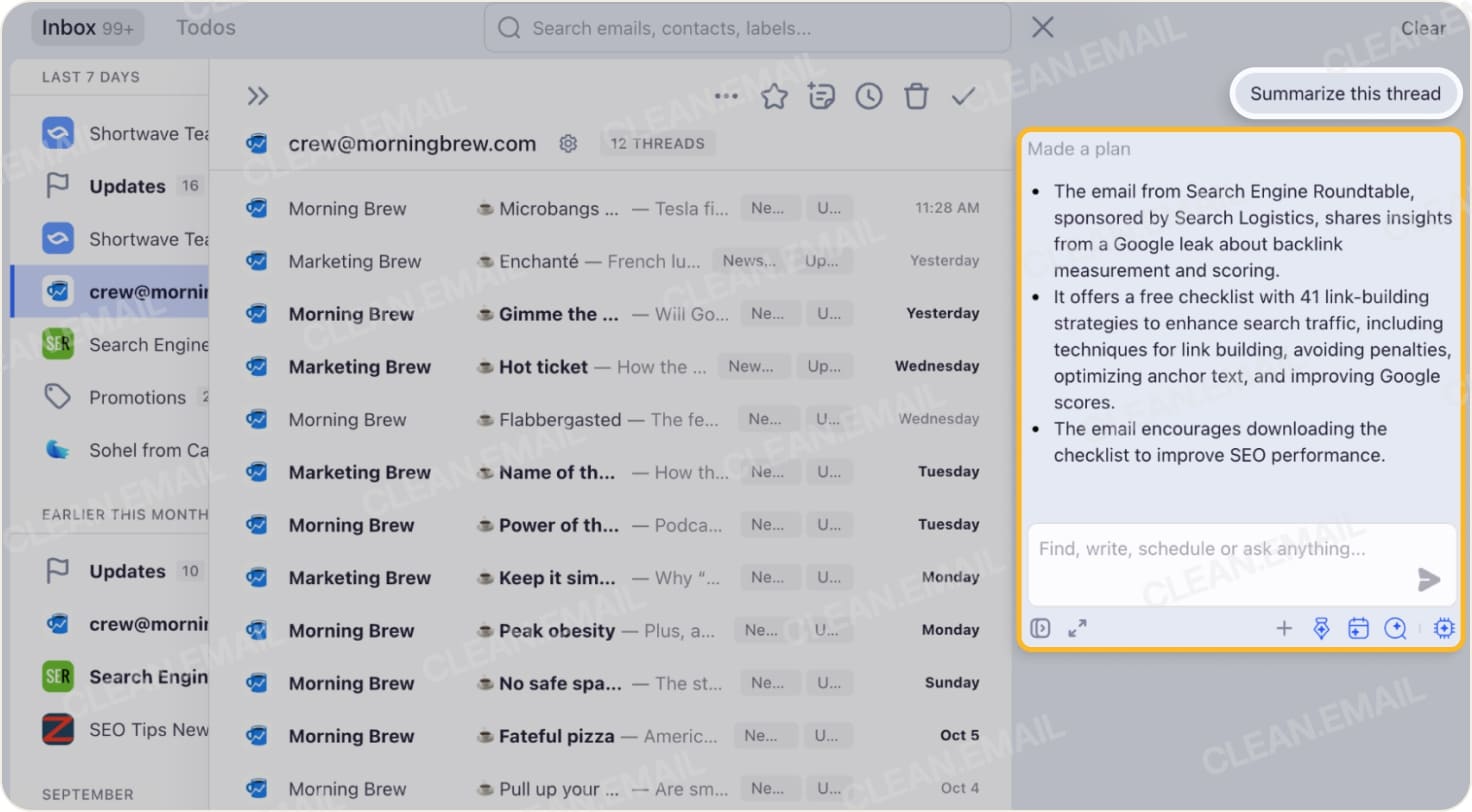Switch to the Todos tab
1472x812 pixels.
pos(205,27)
